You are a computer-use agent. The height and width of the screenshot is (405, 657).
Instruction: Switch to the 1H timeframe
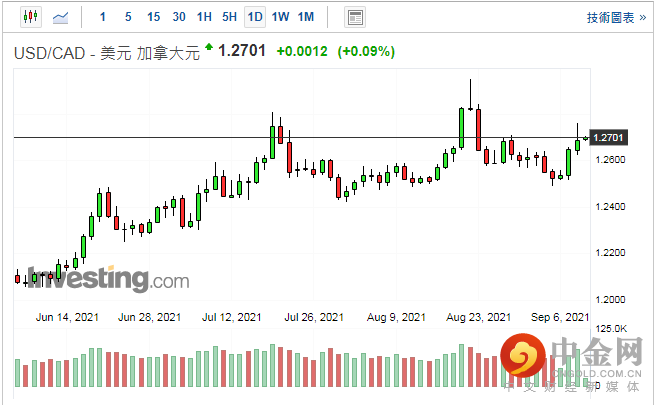point(204,17)
